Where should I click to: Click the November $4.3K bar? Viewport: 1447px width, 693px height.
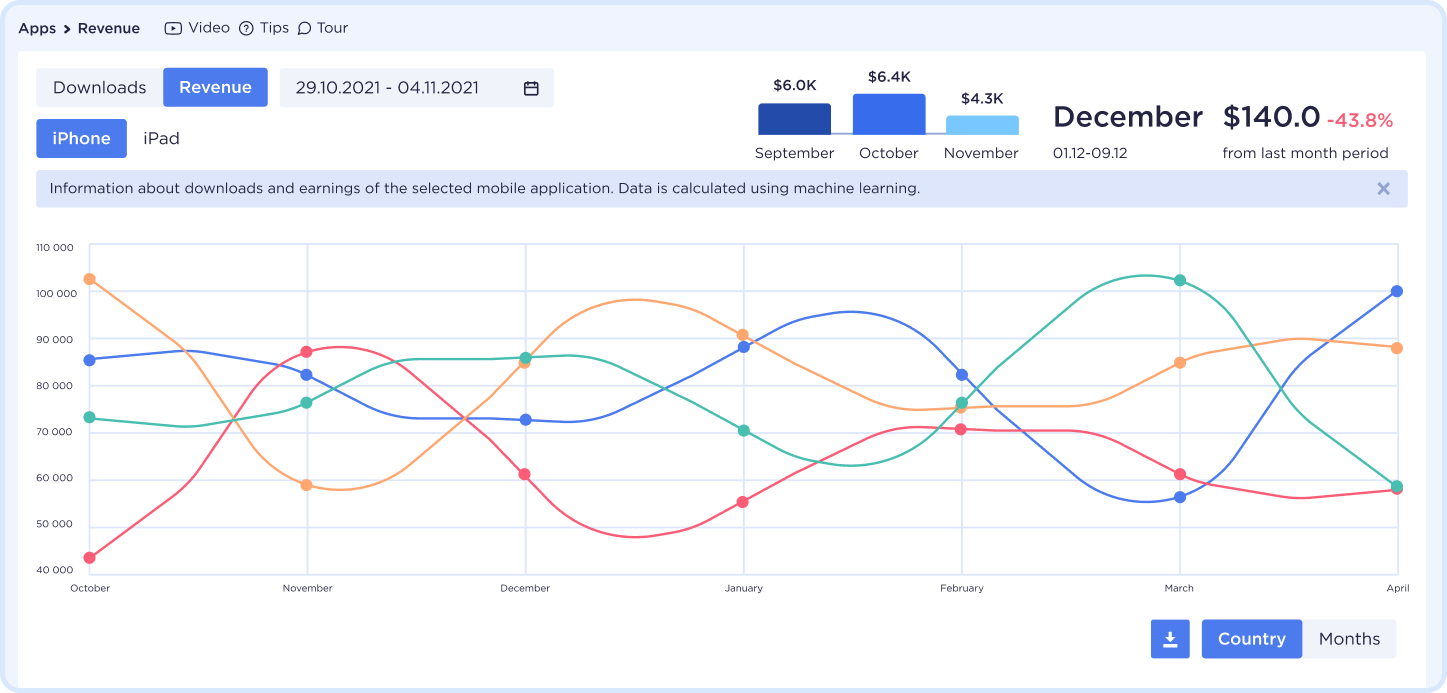(981, 125)
